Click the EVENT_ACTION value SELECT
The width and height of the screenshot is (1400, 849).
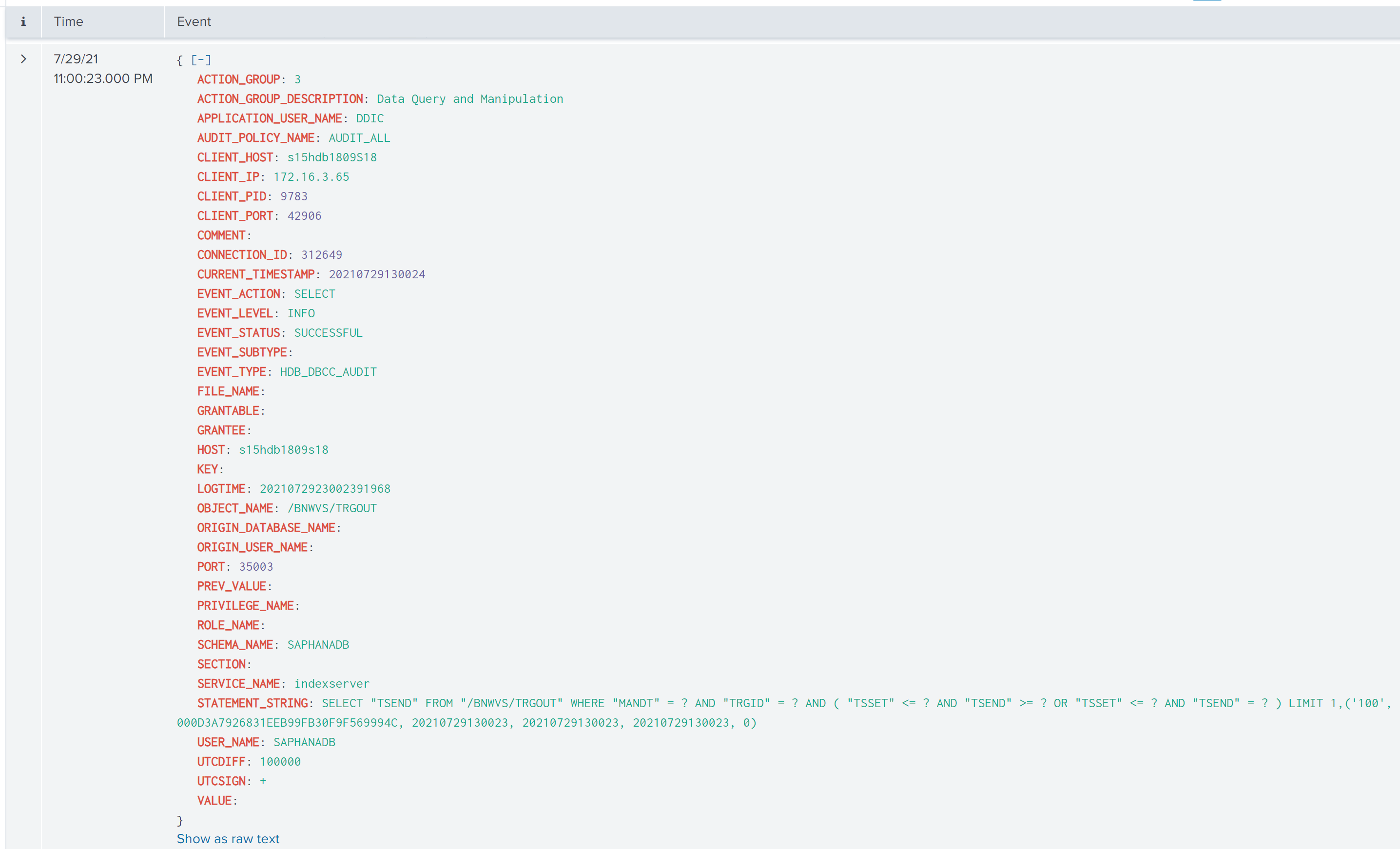point(315,293)
